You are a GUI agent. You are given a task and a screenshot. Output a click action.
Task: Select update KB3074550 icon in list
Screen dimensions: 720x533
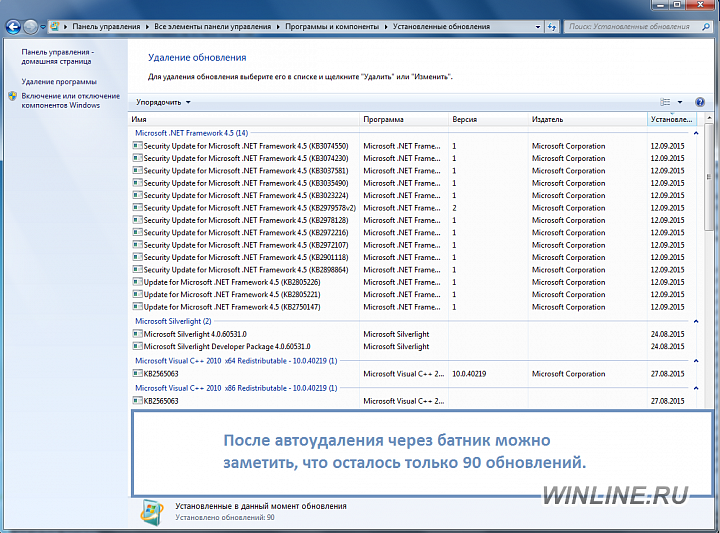137,146
